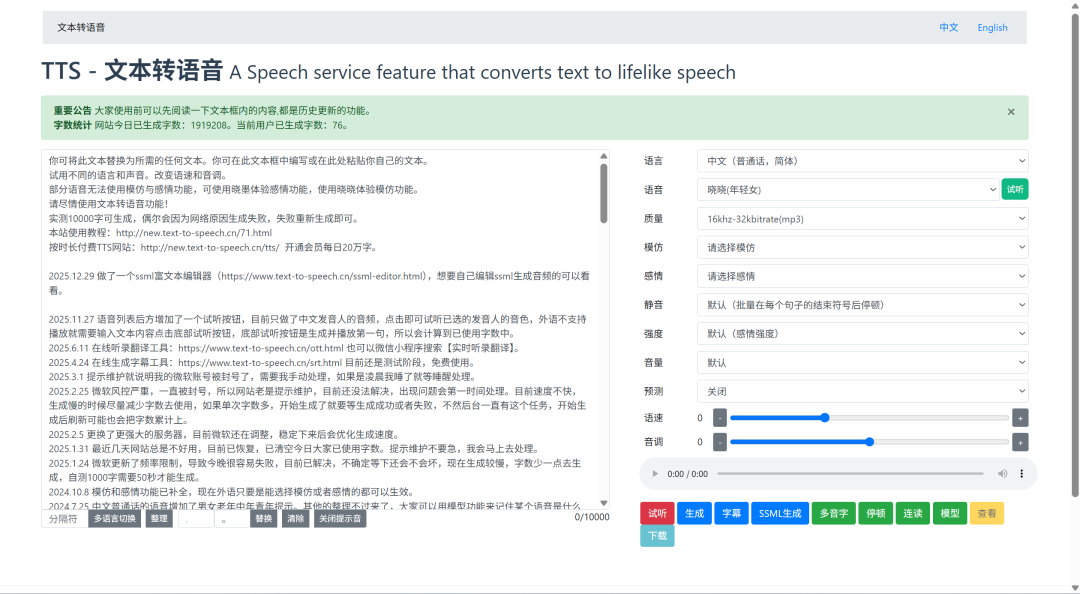Switch site language to 中文
The width and height of the screenshot is (1080, 594).
tap(948, 28)
